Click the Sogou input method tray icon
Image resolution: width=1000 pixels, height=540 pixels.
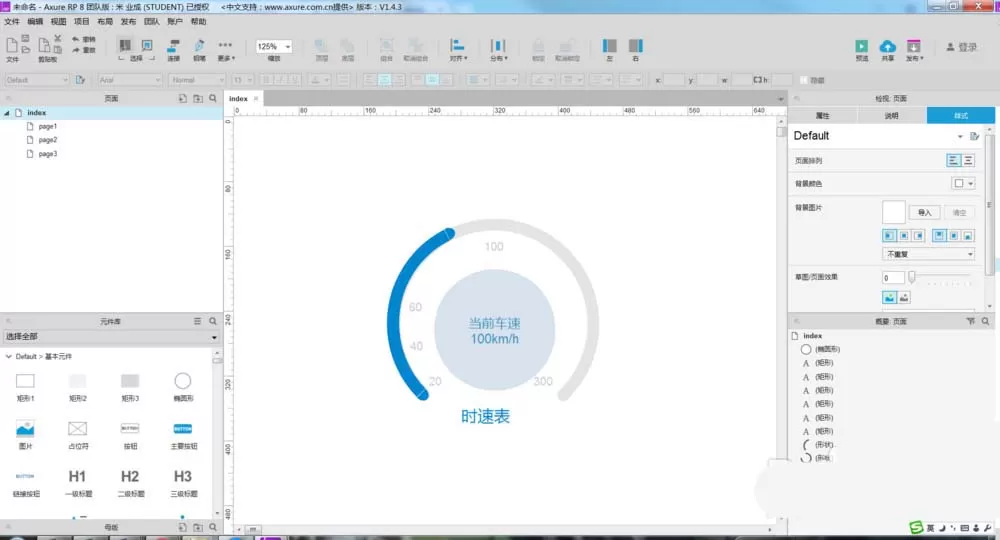tap(916, 527)
